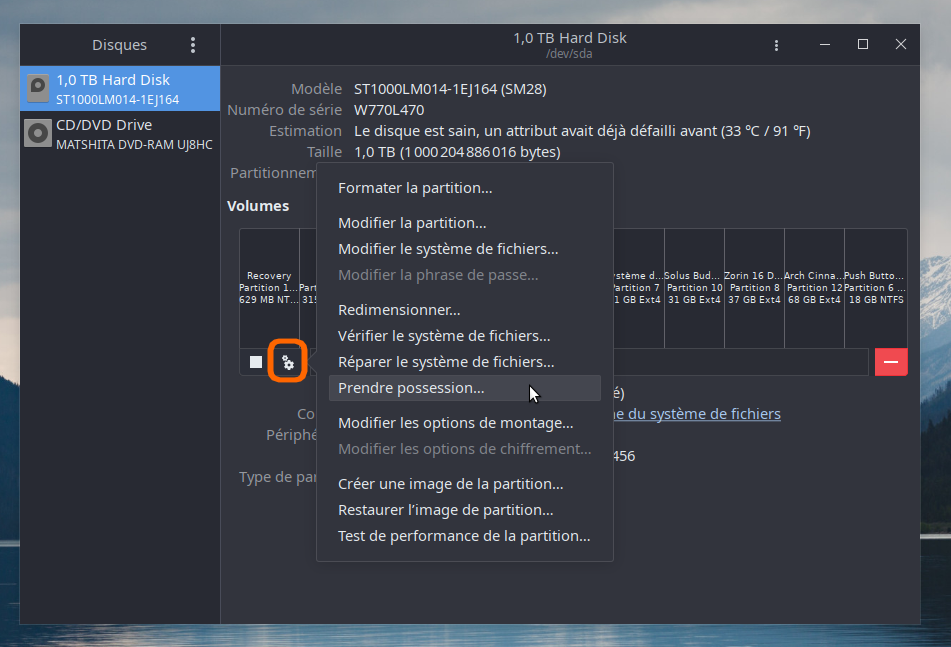Image resolution: width=951 pixels, height=647 pixels.
Task: Select the 1,0 TB Hard Disk icon
Action: click(38, 89)
